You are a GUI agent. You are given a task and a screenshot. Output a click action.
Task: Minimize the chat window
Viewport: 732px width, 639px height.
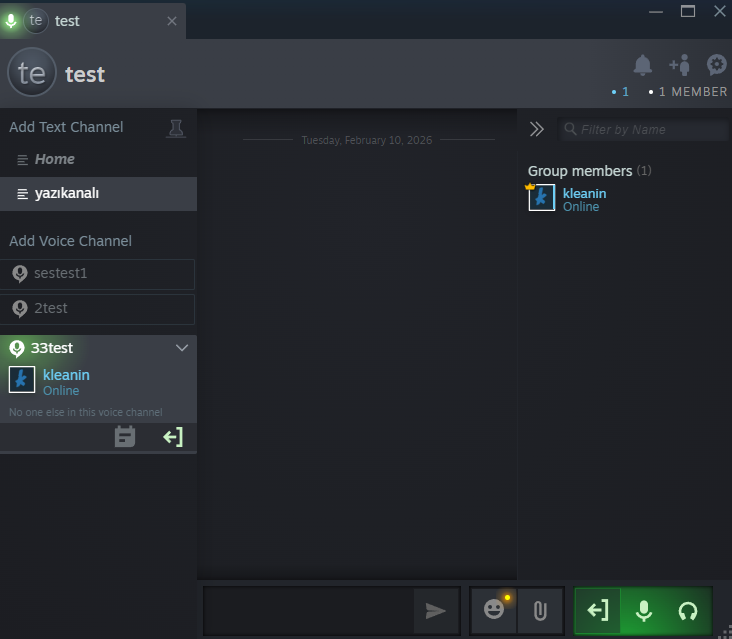(656, 12)
